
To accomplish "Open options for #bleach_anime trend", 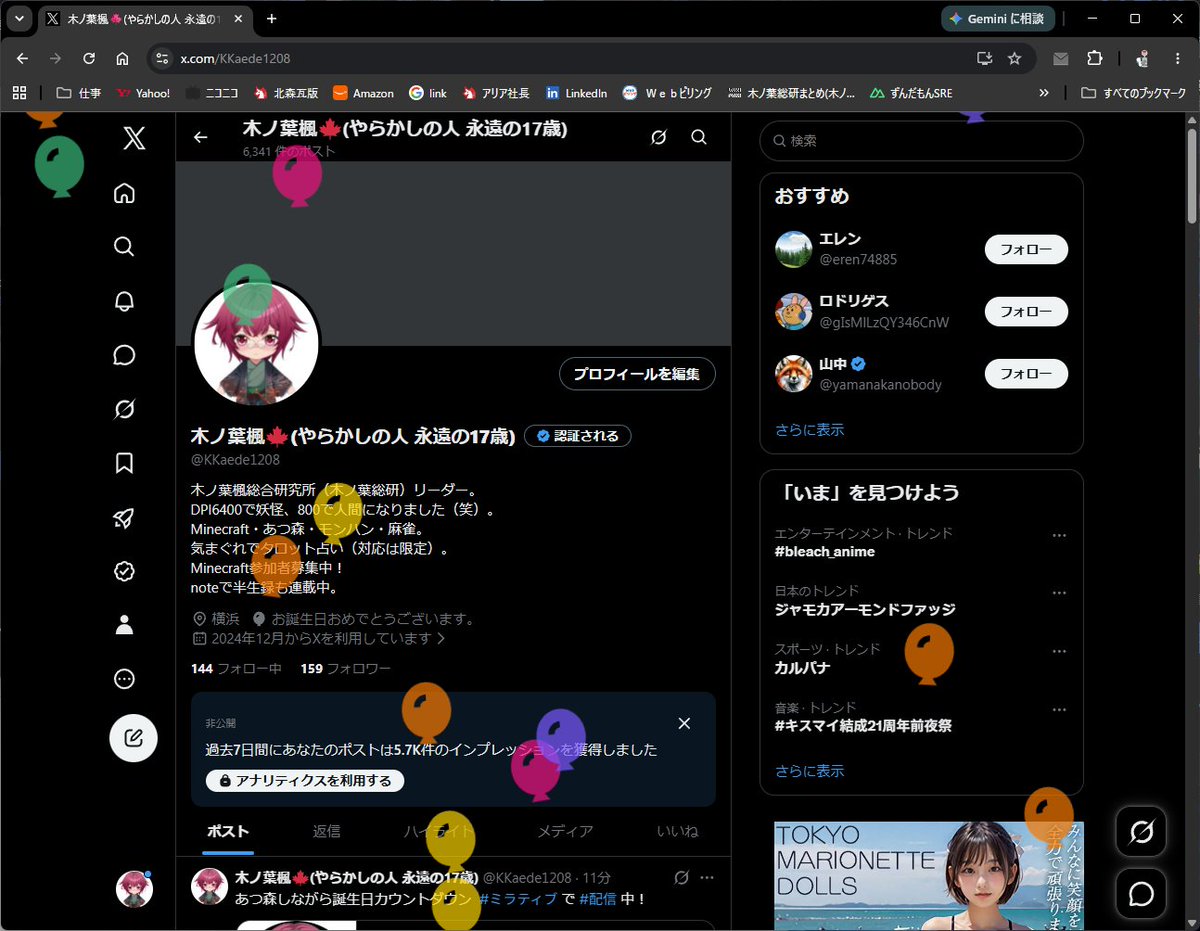I will coord(1059,535).
